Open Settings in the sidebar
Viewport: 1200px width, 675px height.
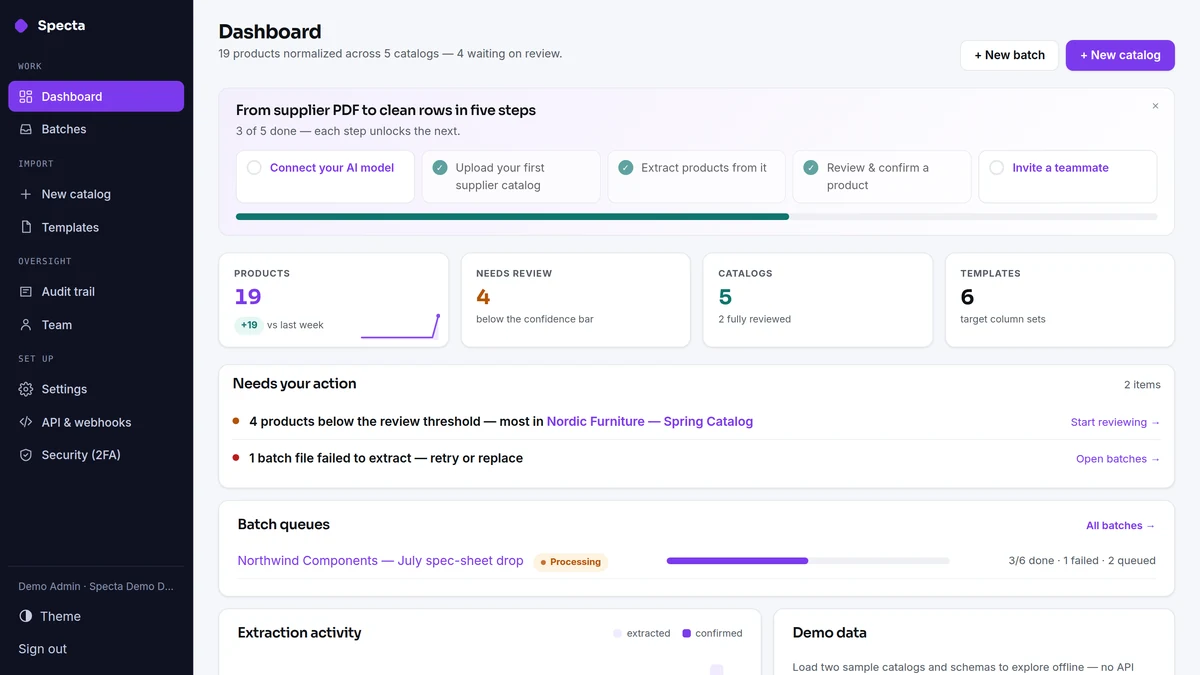click(96, 389)
